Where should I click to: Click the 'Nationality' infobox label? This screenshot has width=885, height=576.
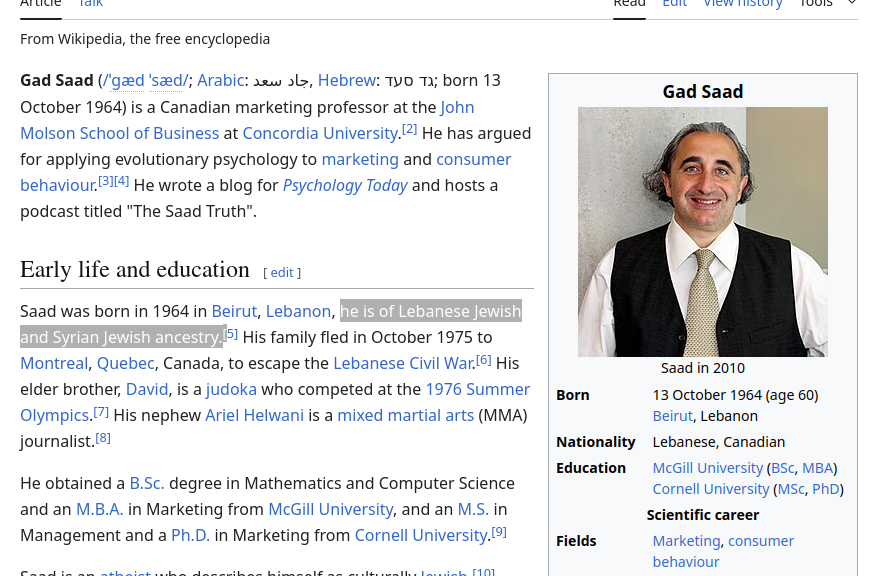(x=595, y=442)
